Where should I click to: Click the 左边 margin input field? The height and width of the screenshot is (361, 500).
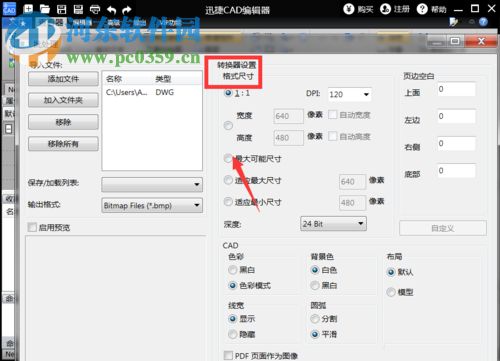457,116
